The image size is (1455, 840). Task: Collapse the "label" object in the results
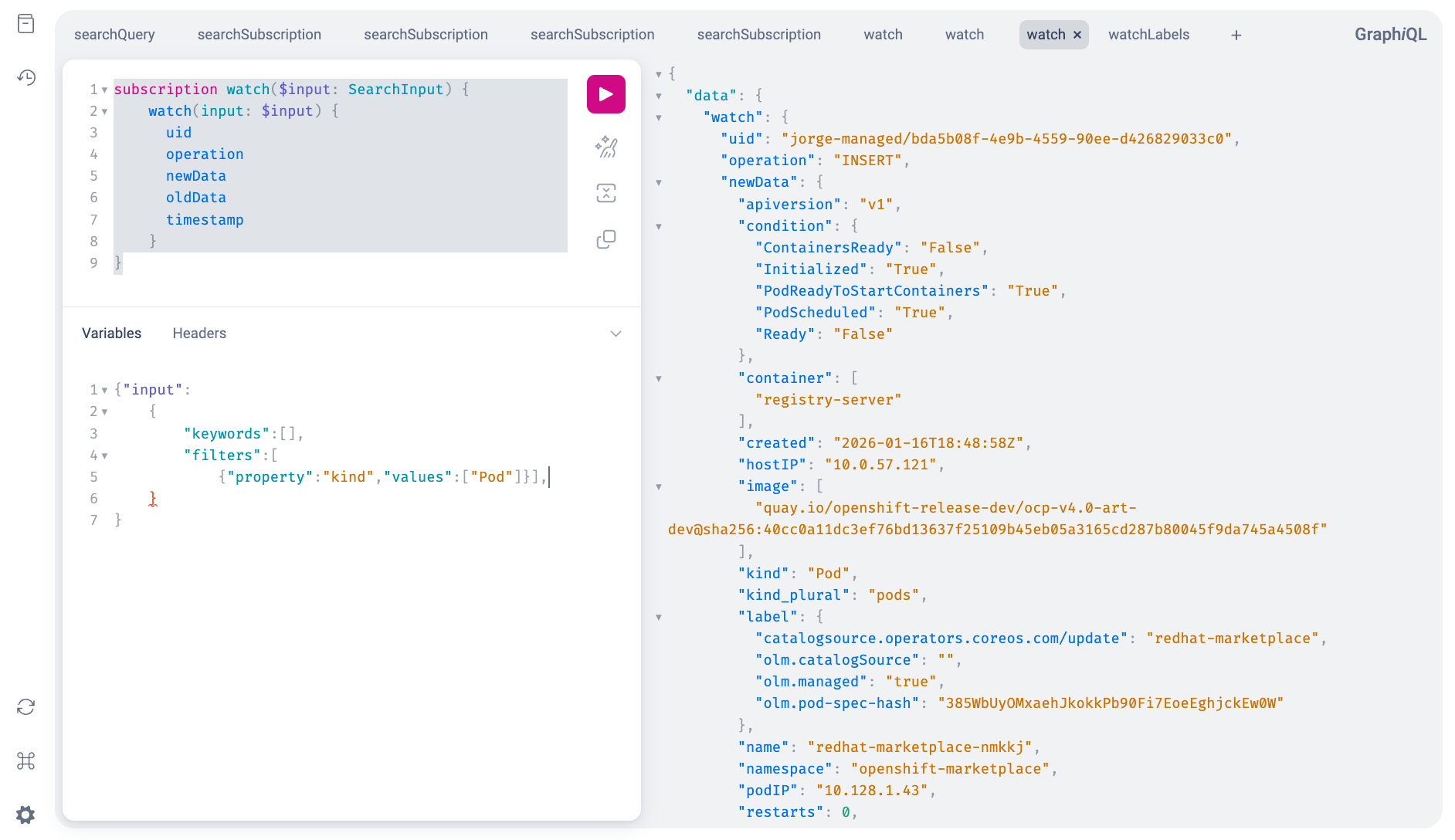click(x=659, y=617)
